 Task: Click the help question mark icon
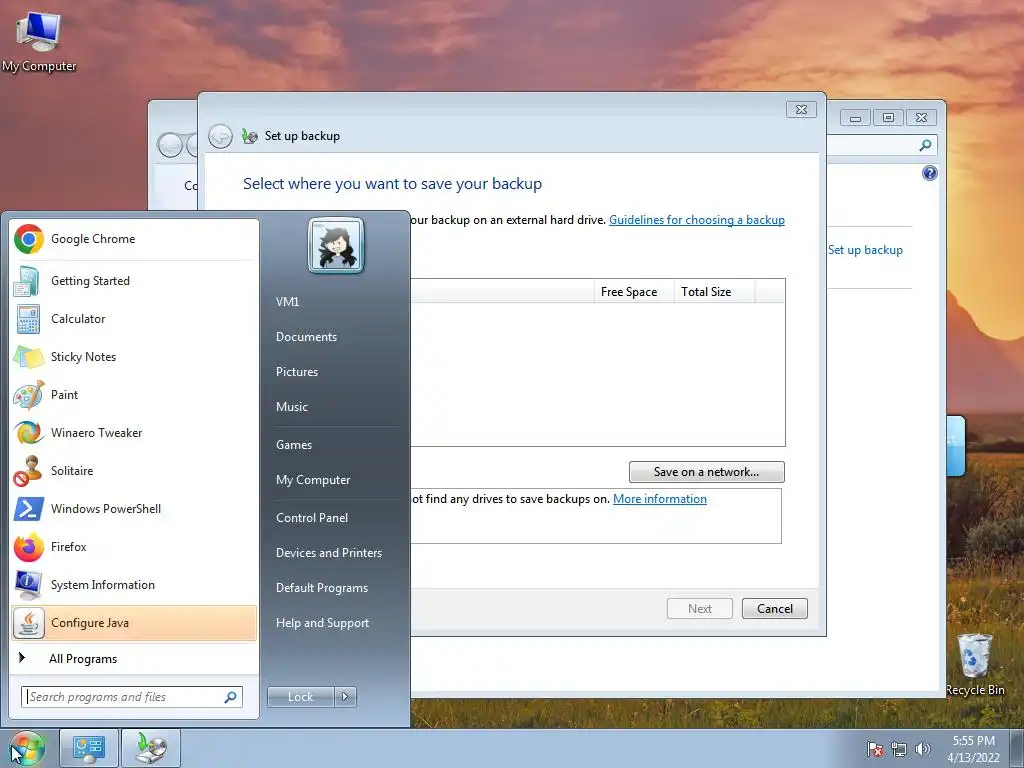(x=930, y=173)
